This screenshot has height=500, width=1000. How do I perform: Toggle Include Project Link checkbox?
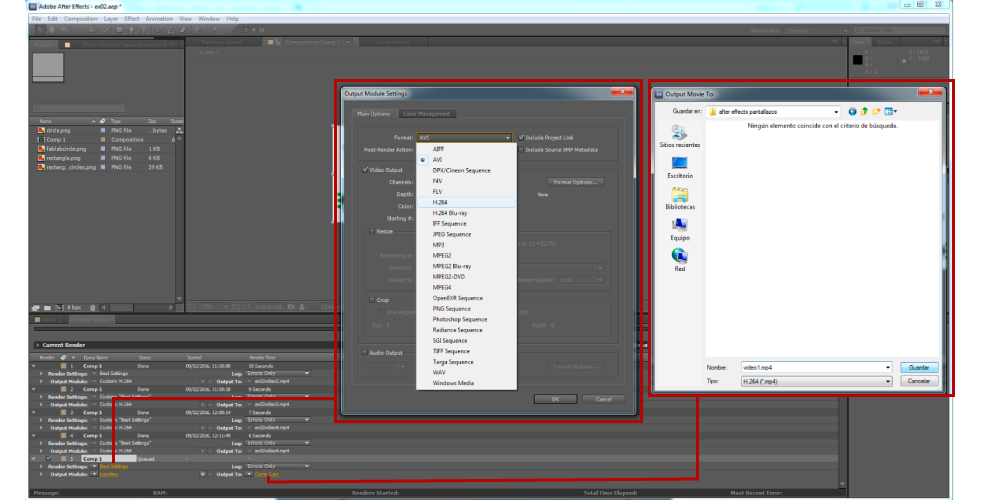click(521, 137)
